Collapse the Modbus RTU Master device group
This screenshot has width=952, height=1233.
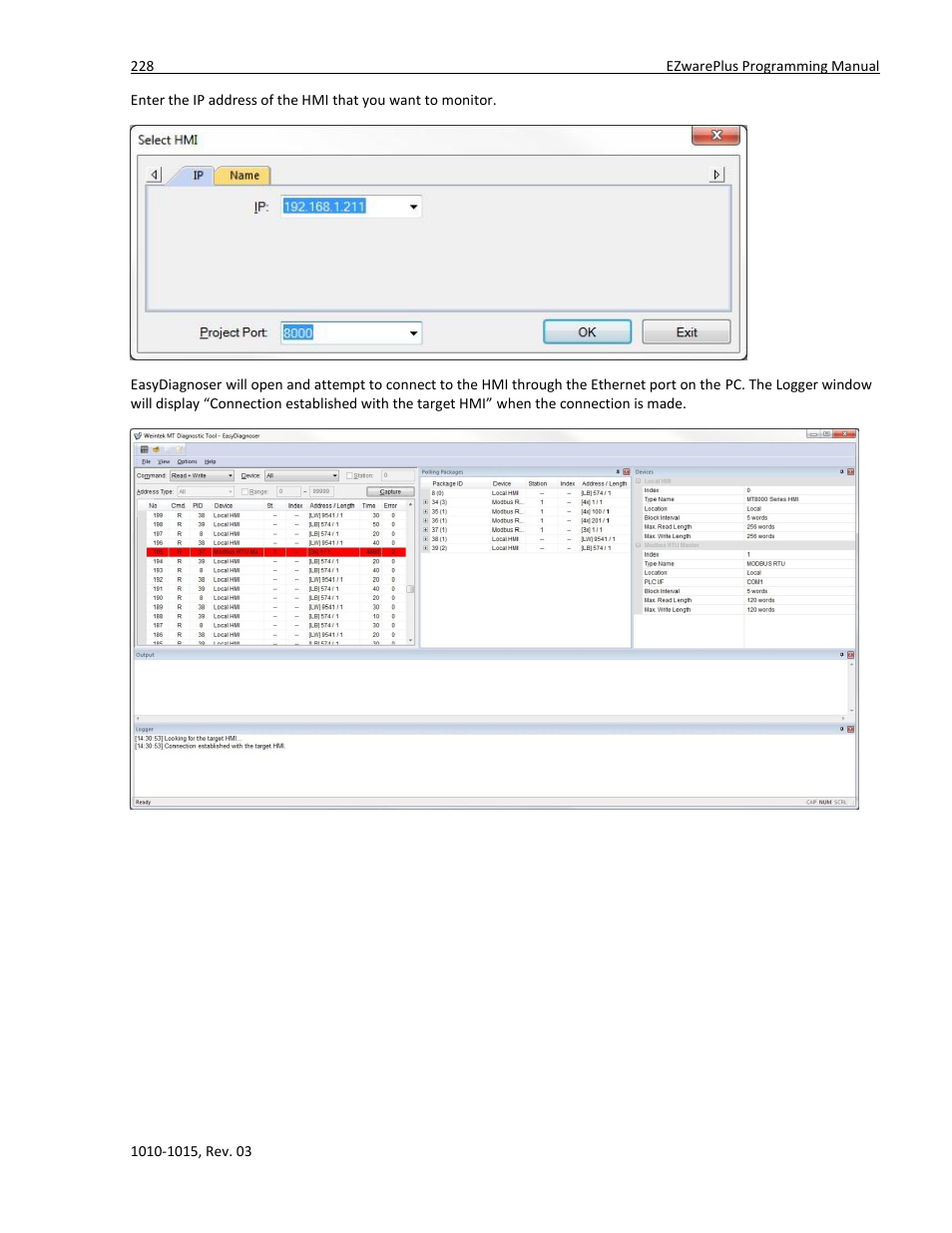click(639, 545)
